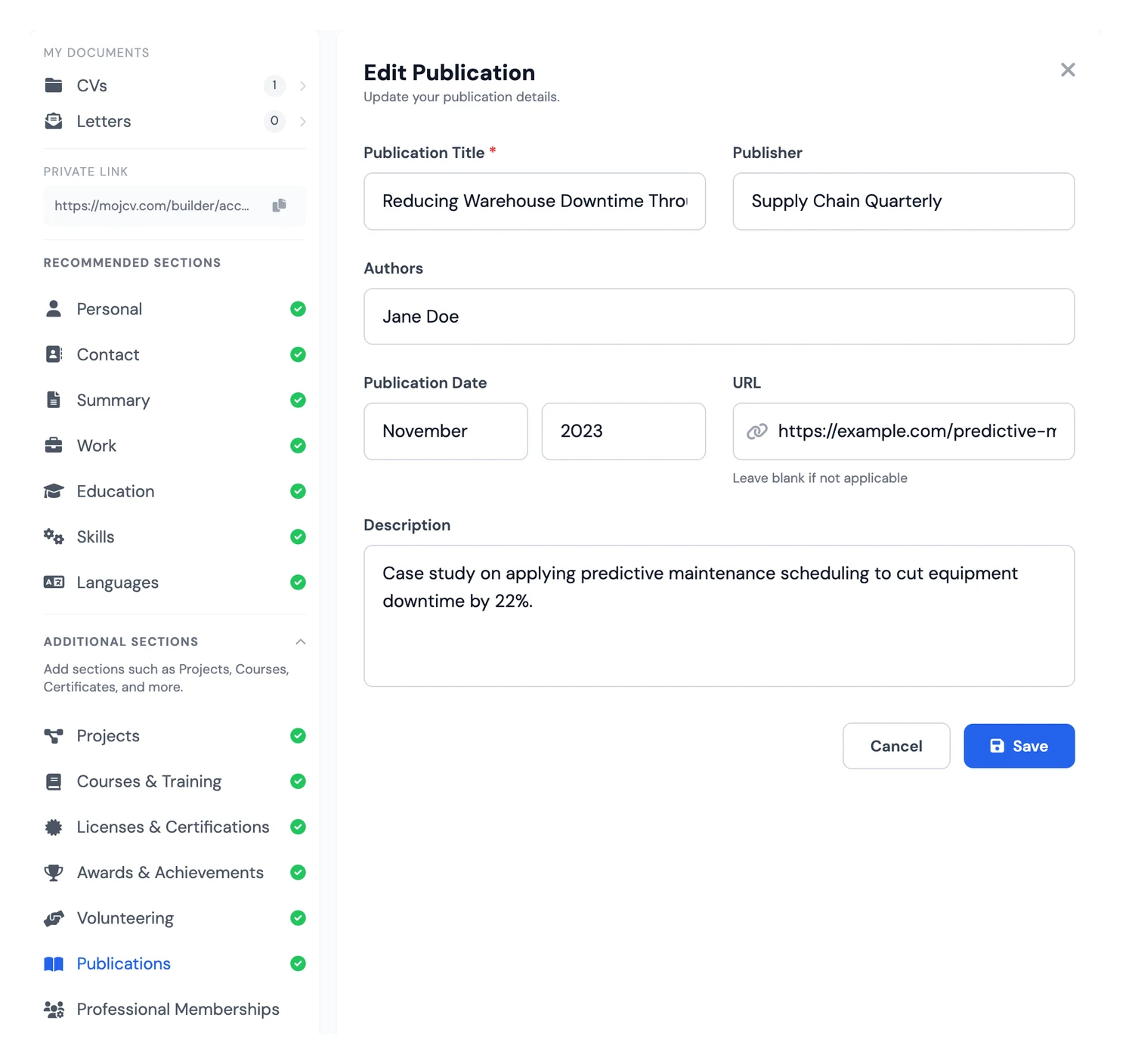Open the Work section
Image resolution: width=1132 pixels, height=1064 pixels.
pos(175,445)
